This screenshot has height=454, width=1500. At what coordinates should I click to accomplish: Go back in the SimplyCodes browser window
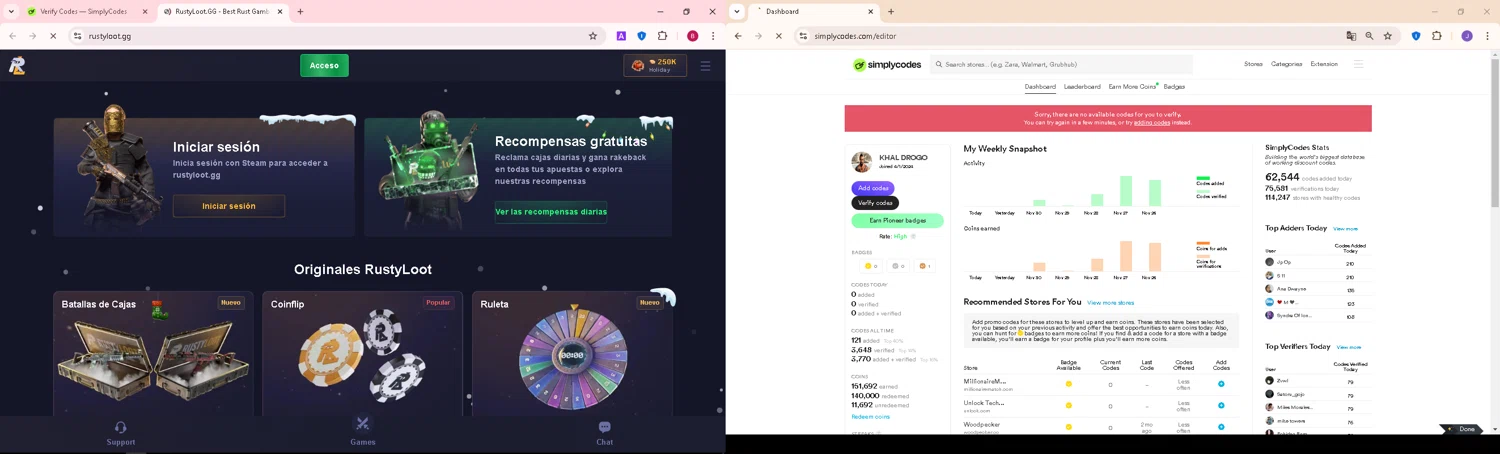click(x=738, y=36)
